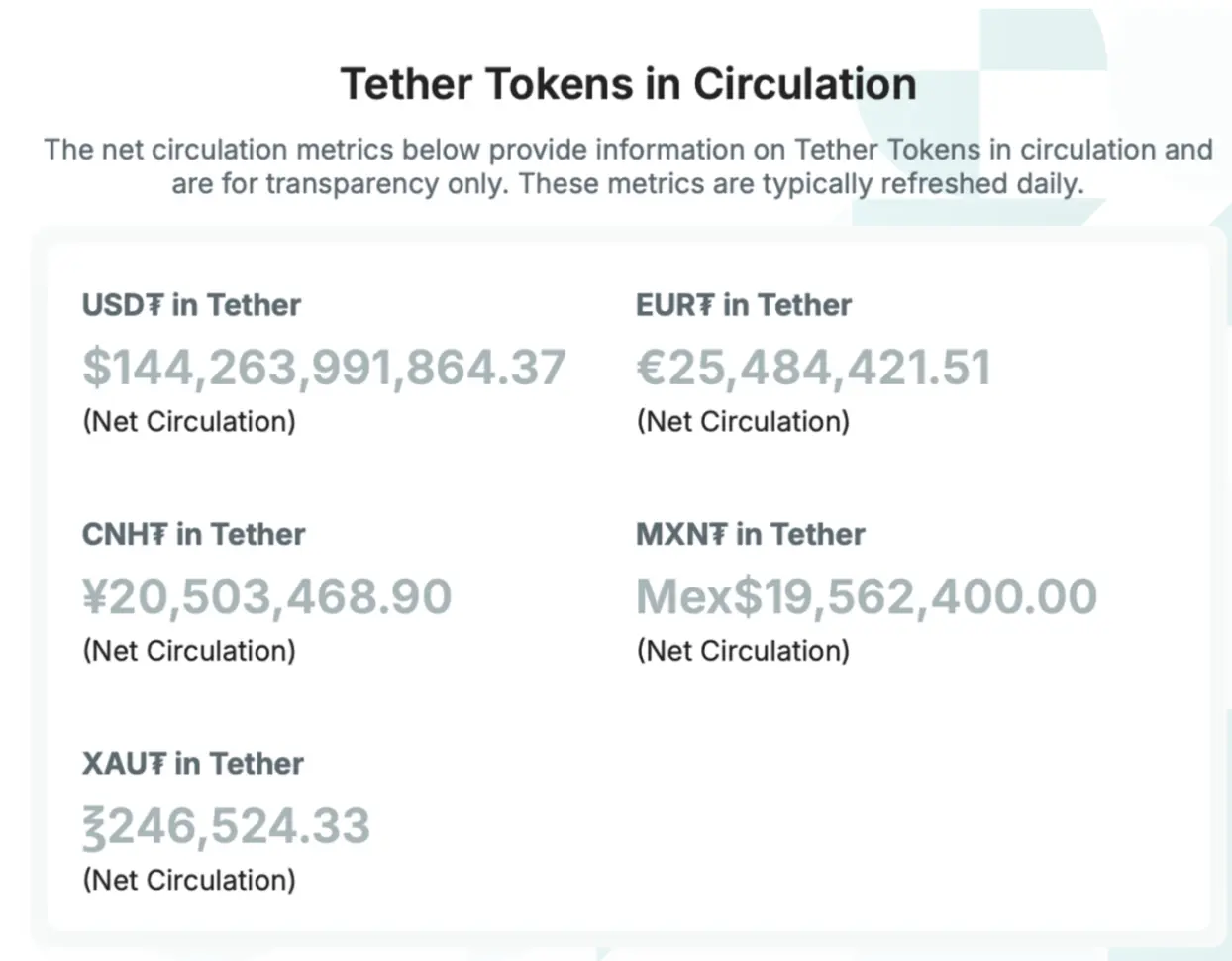1232x961 pixels.
Task: Click the ¥20,503,468.90 circulation value
Action: [x=266, y=596]
